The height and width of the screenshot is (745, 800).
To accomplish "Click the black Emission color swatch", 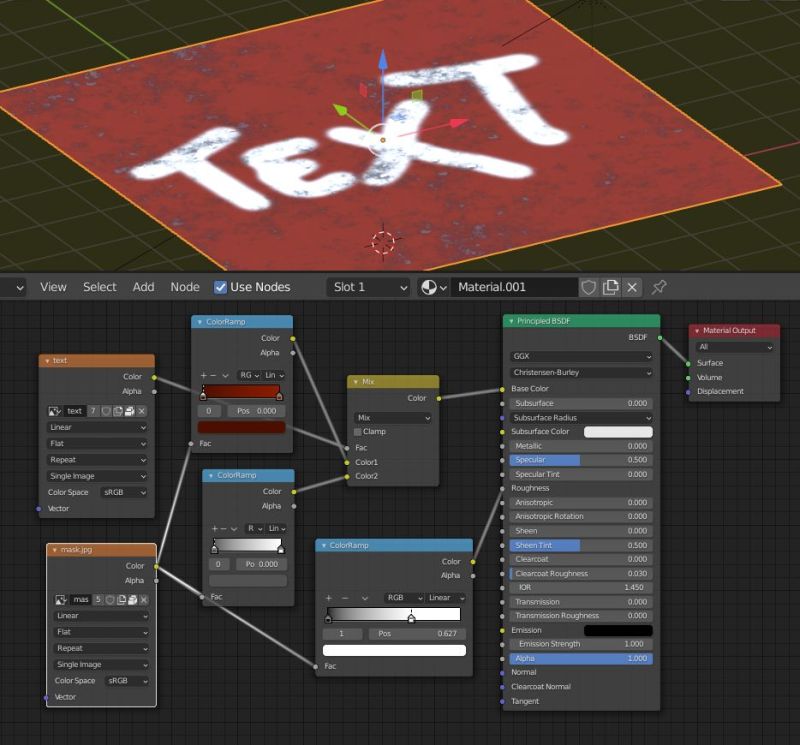I will pyautogui.click(x=618, y=630).
